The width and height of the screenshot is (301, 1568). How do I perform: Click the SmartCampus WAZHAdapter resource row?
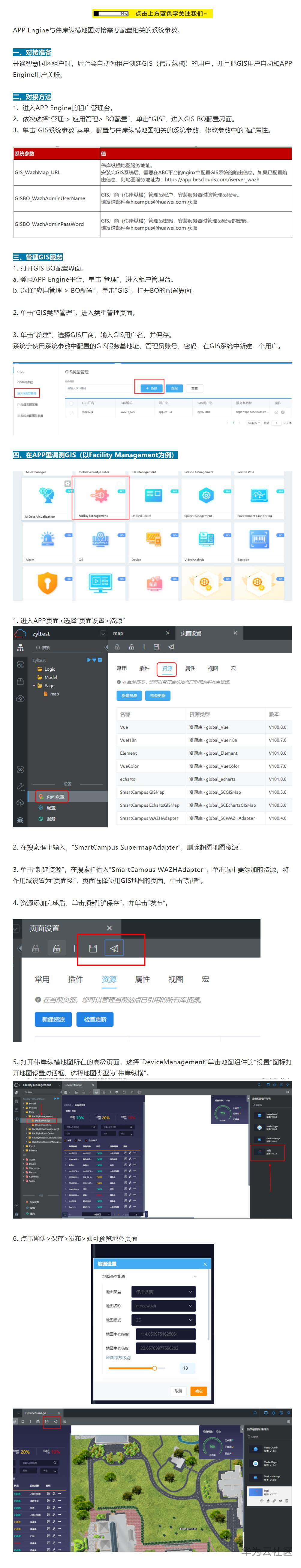click(x=204, y=818)
